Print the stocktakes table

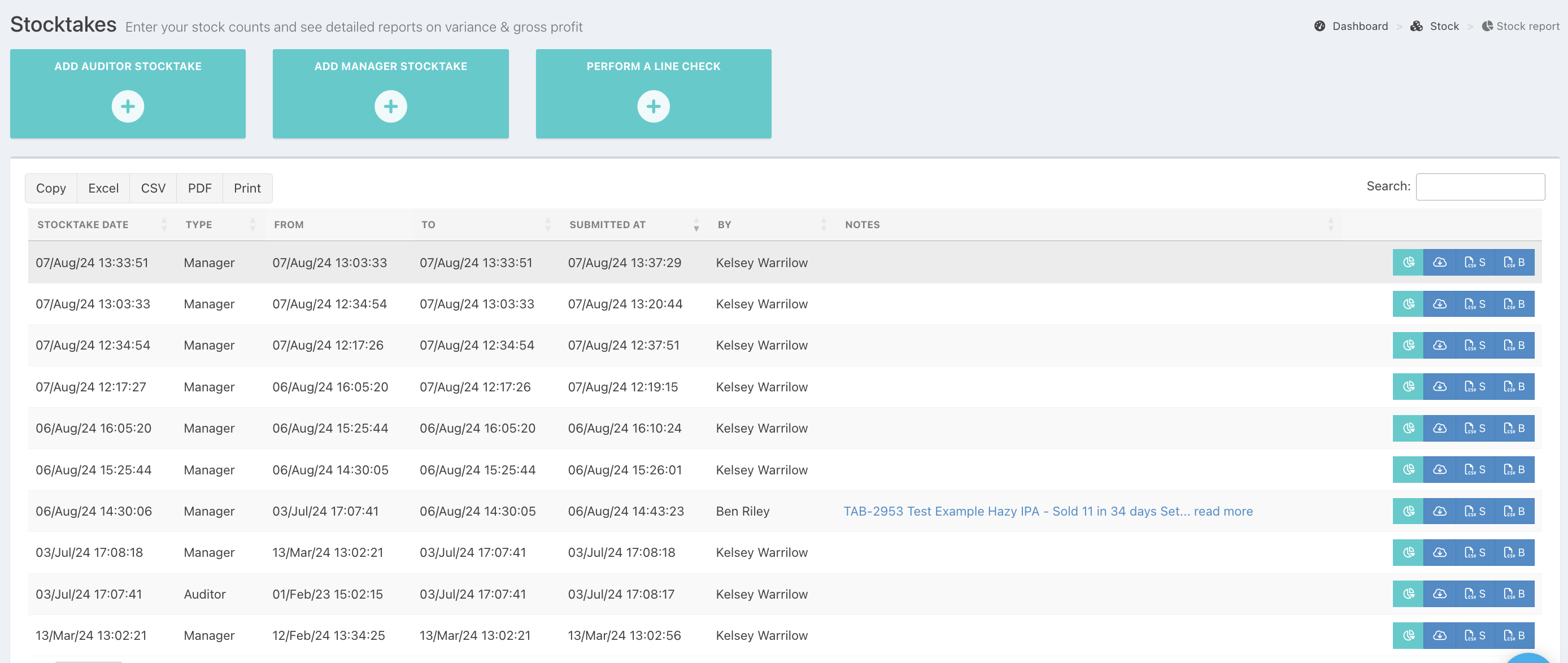[x=247, y=188]
